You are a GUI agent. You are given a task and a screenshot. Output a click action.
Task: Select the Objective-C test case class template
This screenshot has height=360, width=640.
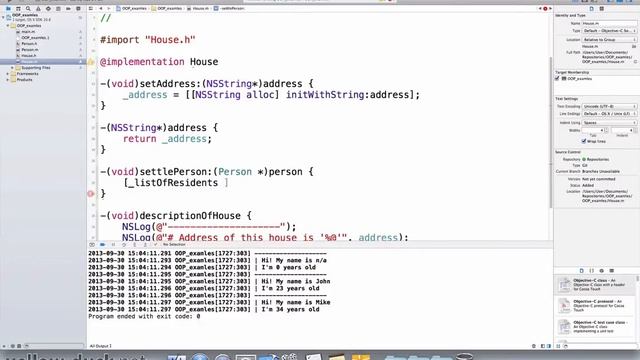click(x=595, y=327)
